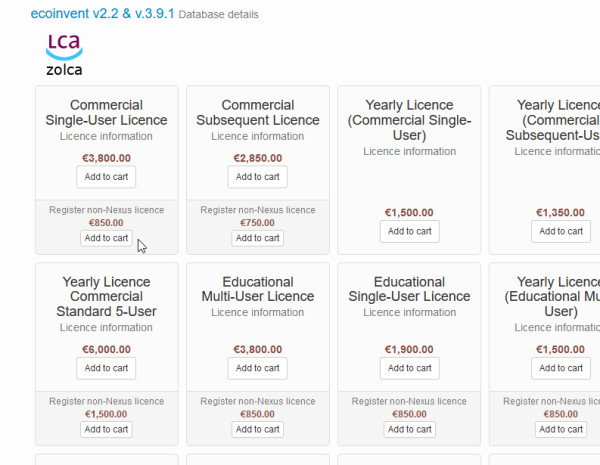
Task: Click the €6,000.00 price text
Action: click(106, 349)
